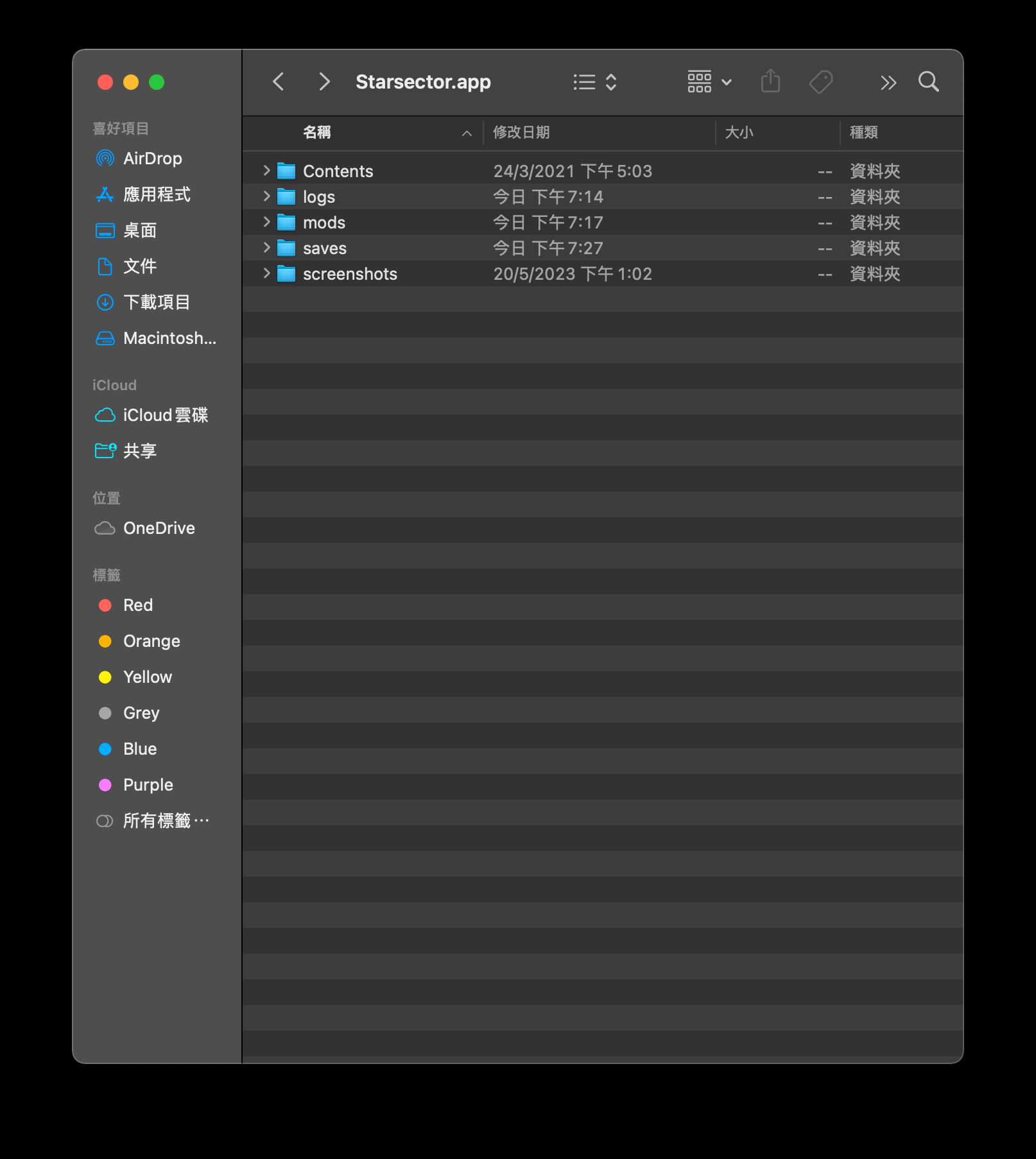Click the search magnifying glass icon
1036x1159 pixels.
coord(928,82)
